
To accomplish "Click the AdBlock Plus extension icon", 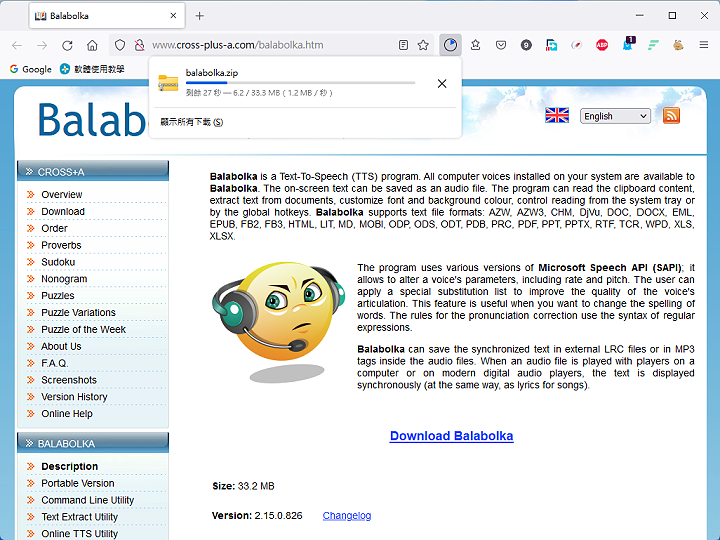I will tap(602, 45).
